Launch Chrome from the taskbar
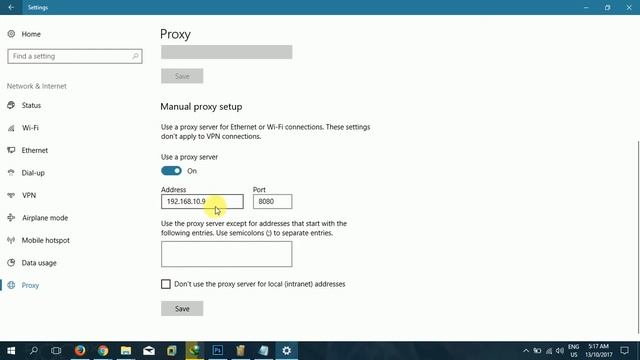 [x=103, y=351]
